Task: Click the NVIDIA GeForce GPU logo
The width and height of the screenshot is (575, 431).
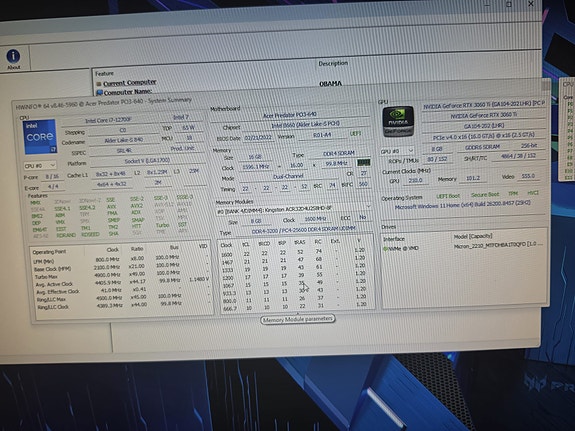Action: click(x=398, y=121)
